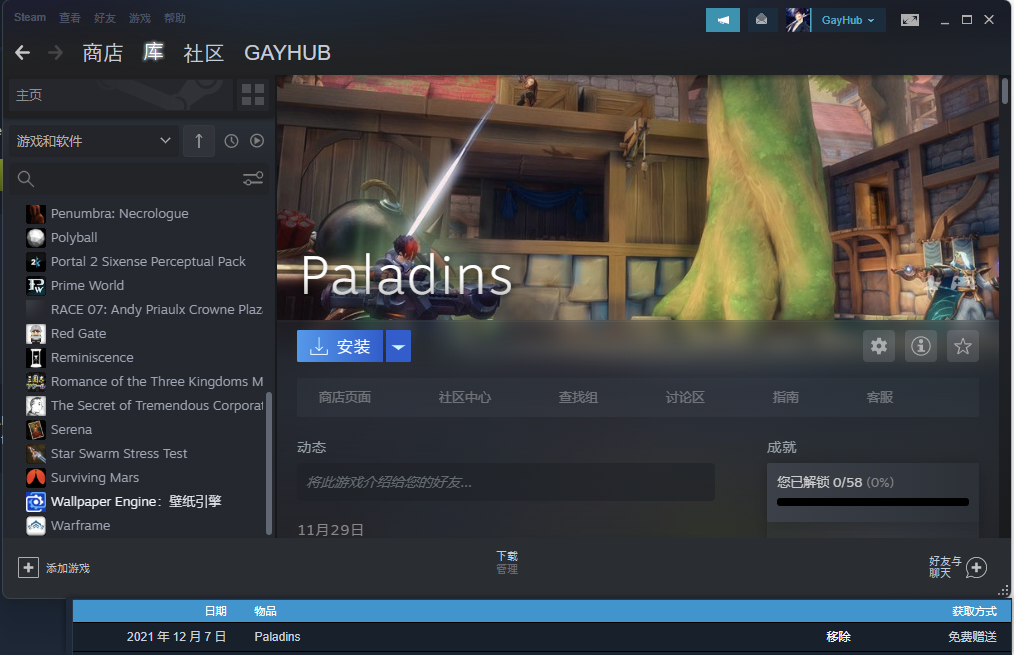1014x655 pixels.
Task: Click the GayHub profile avatar
Action: coord(798,20)
